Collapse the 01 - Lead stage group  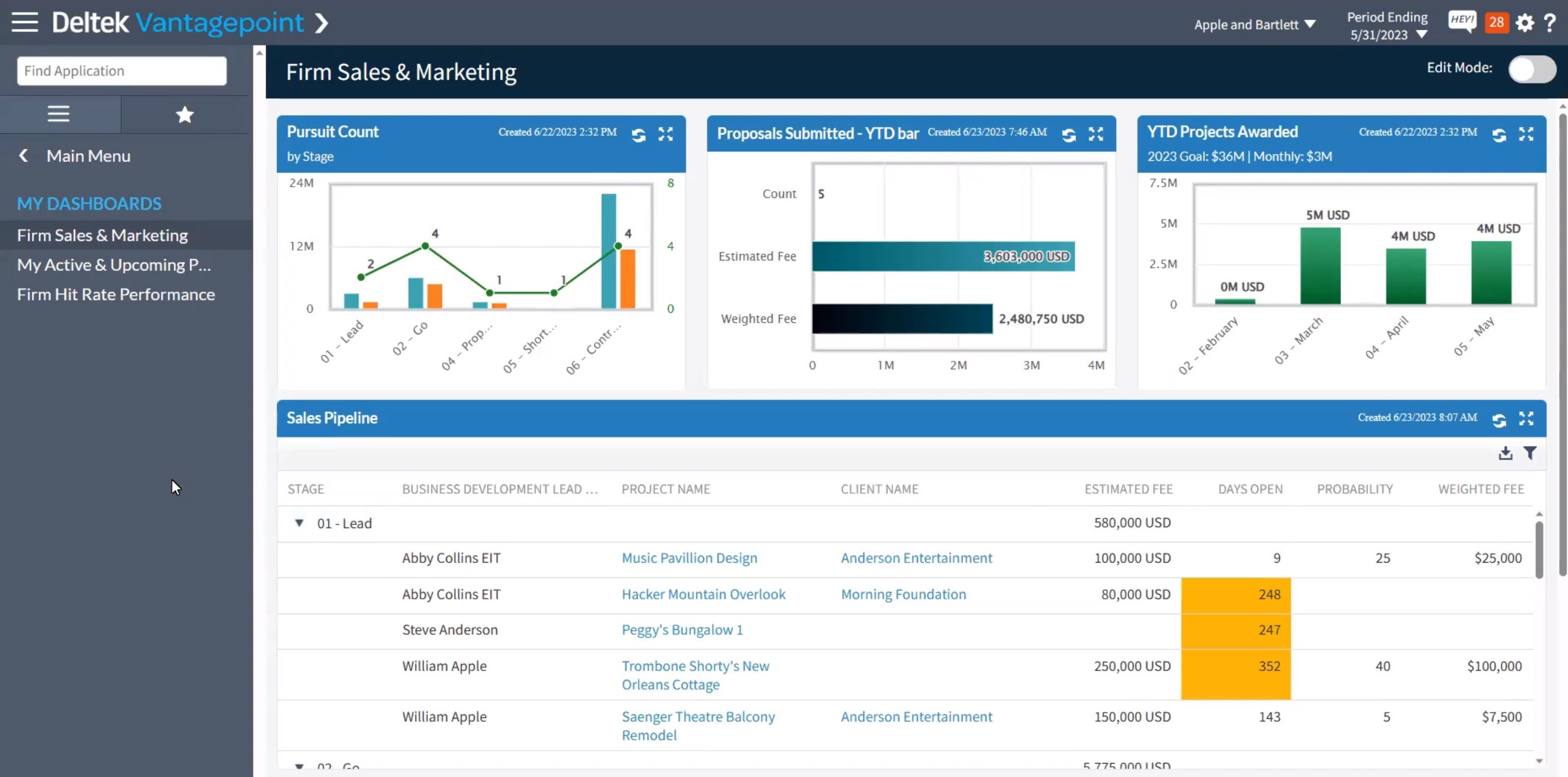[299, 523]
